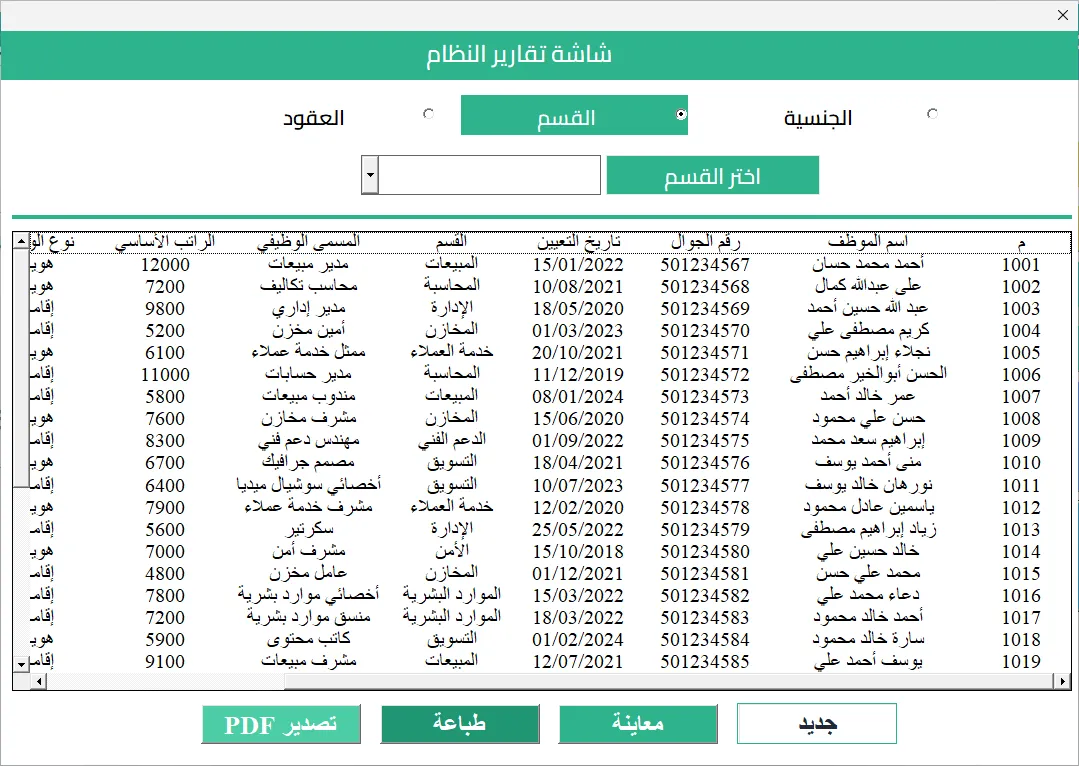The width and height of the screenshot is (1079, 766).
Task: Click job title منسق موارد بشرية
Action: point(308,617)
